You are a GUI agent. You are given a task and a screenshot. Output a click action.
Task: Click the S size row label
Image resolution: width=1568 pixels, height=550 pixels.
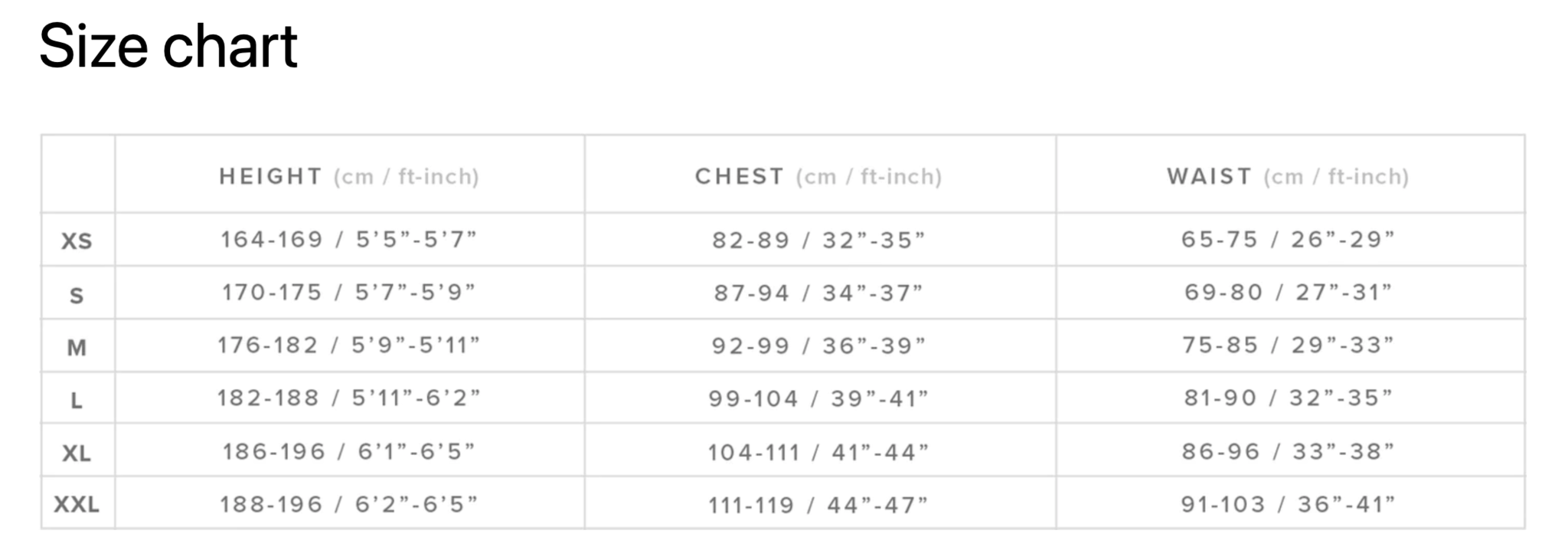click(77, 295)
